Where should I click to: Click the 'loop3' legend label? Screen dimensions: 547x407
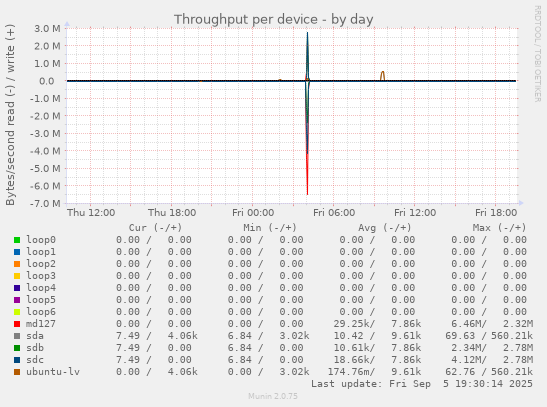41,276
